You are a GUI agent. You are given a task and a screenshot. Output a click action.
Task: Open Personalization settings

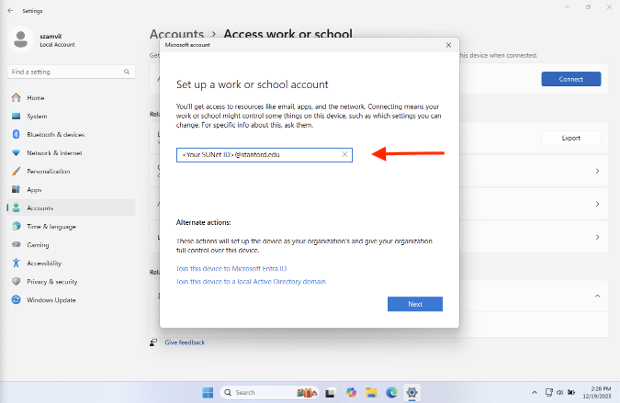click(x=71, y=171)
